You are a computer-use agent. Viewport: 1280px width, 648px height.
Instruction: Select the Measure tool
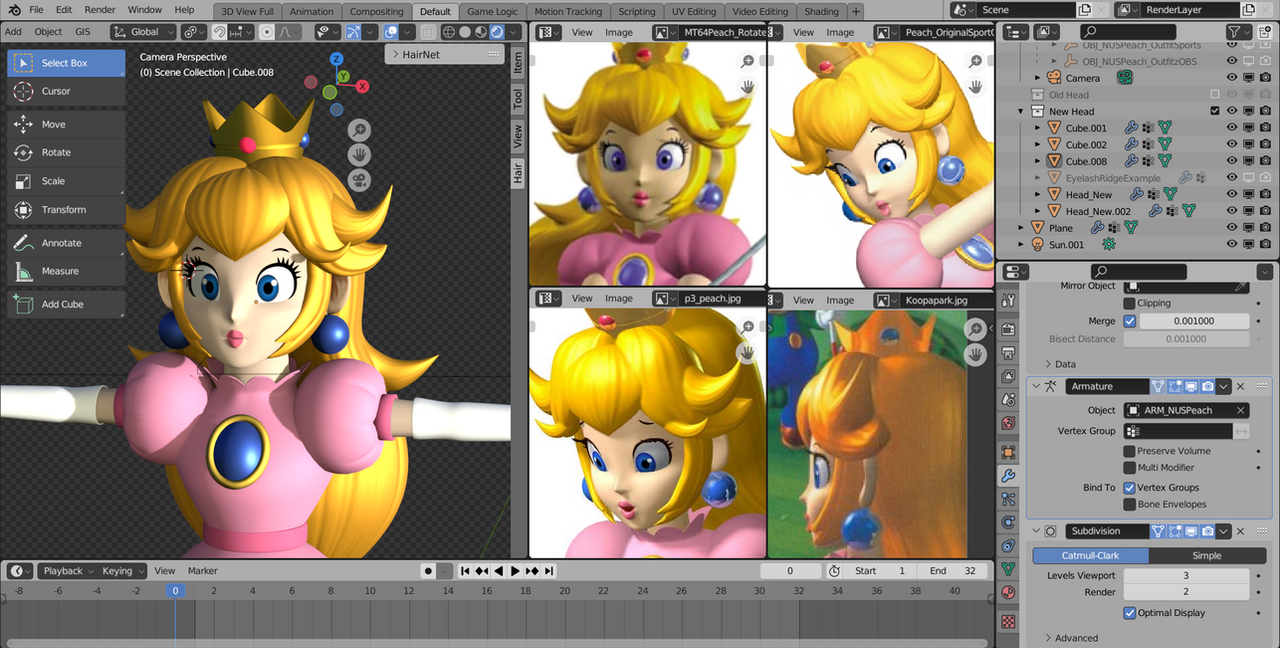pyautogui.click(x=66, y=271)
